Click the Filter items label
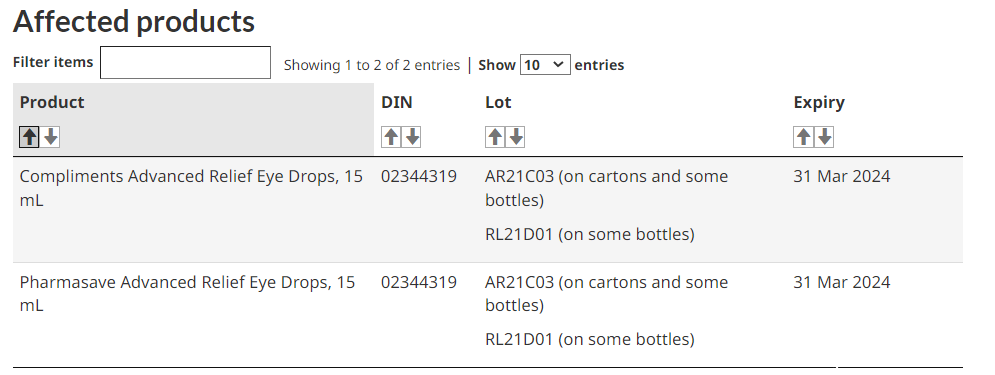Screen dimensions: 995x375 tap(53, 62)
